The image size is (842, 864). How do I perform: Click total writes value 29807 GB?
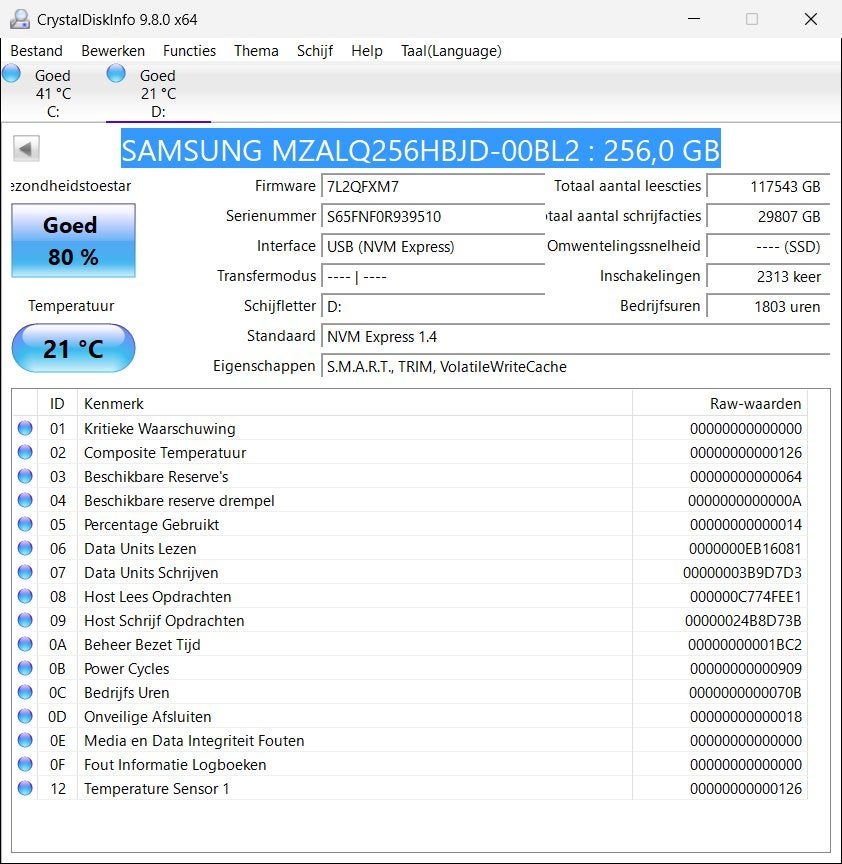pos(768,216)
